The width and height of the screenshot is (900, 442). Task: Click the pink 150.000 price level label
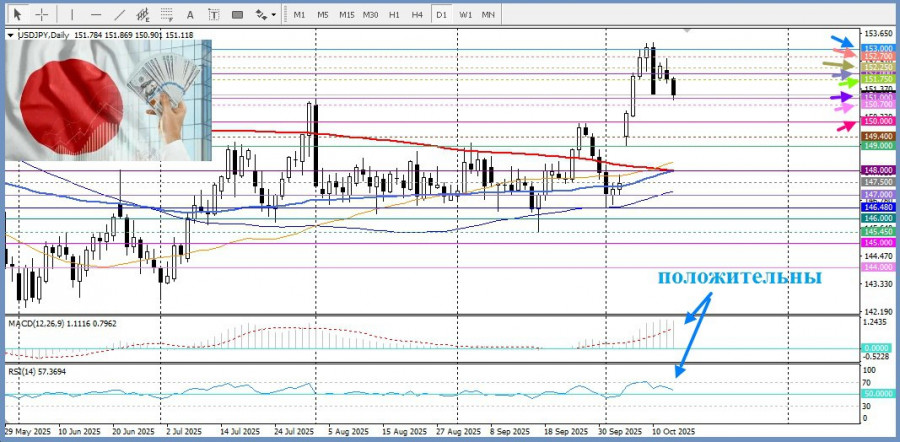click(877, 121)
